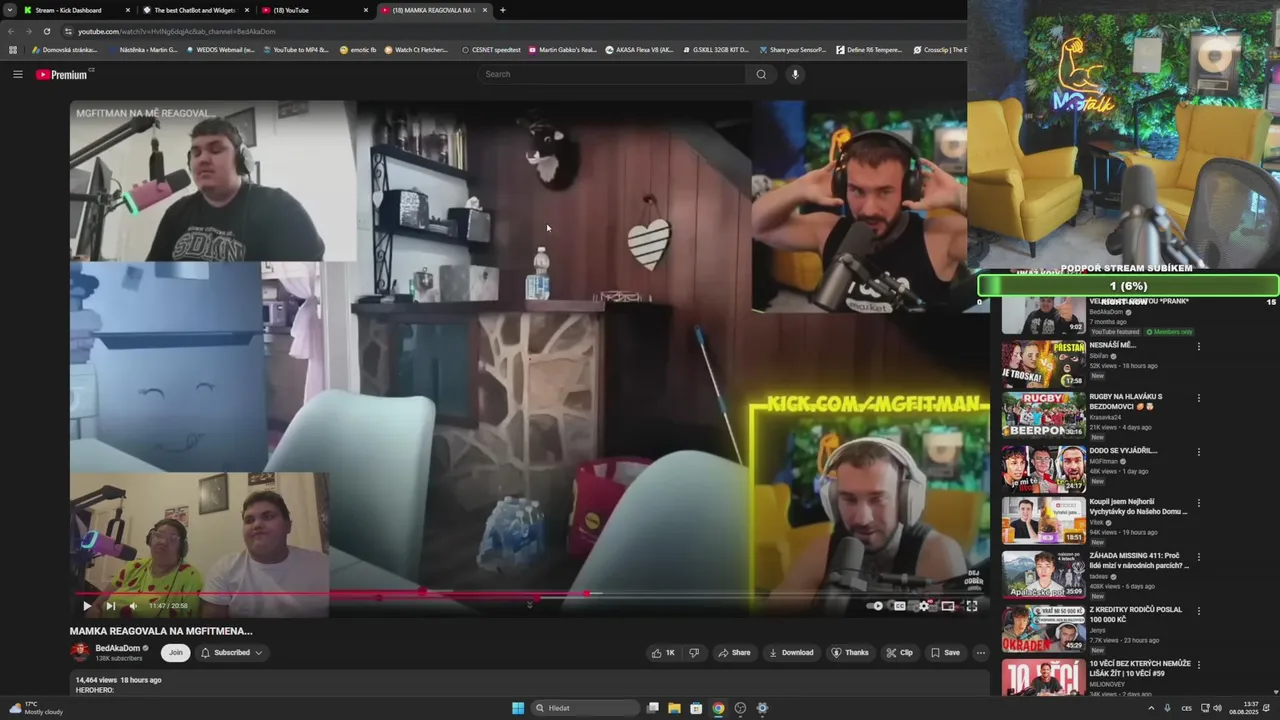Dislike the video with thumbs down
The width and height of the screenshot is (1280, 720).
[x=694, y=653]
